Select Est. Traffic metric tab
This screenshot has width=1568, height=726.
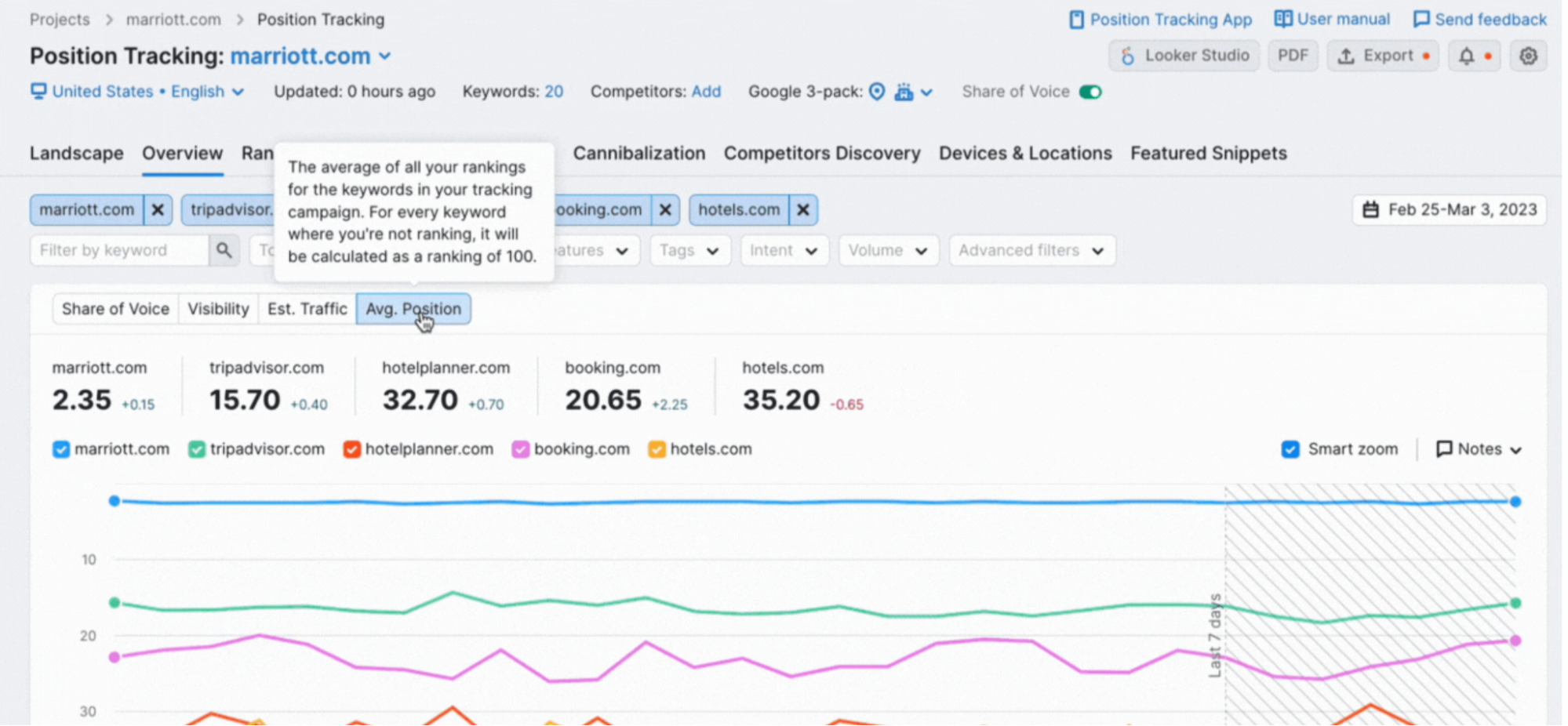(x=307, y=309)
